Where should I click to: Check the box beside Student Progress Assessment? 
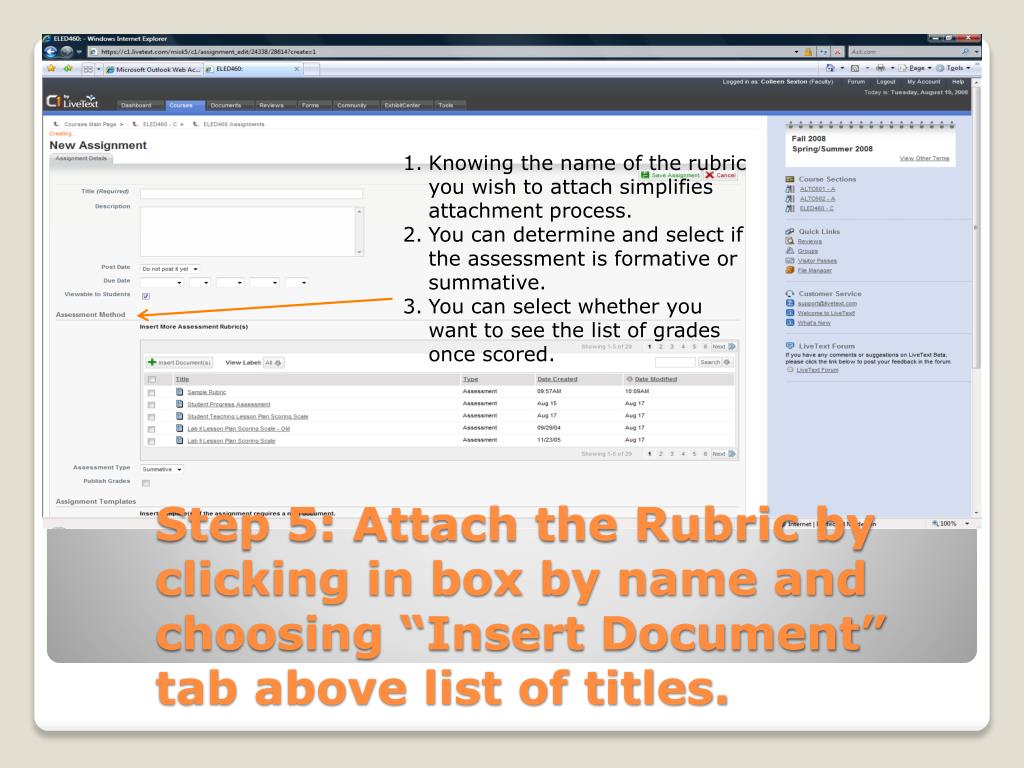coord(152,405)
